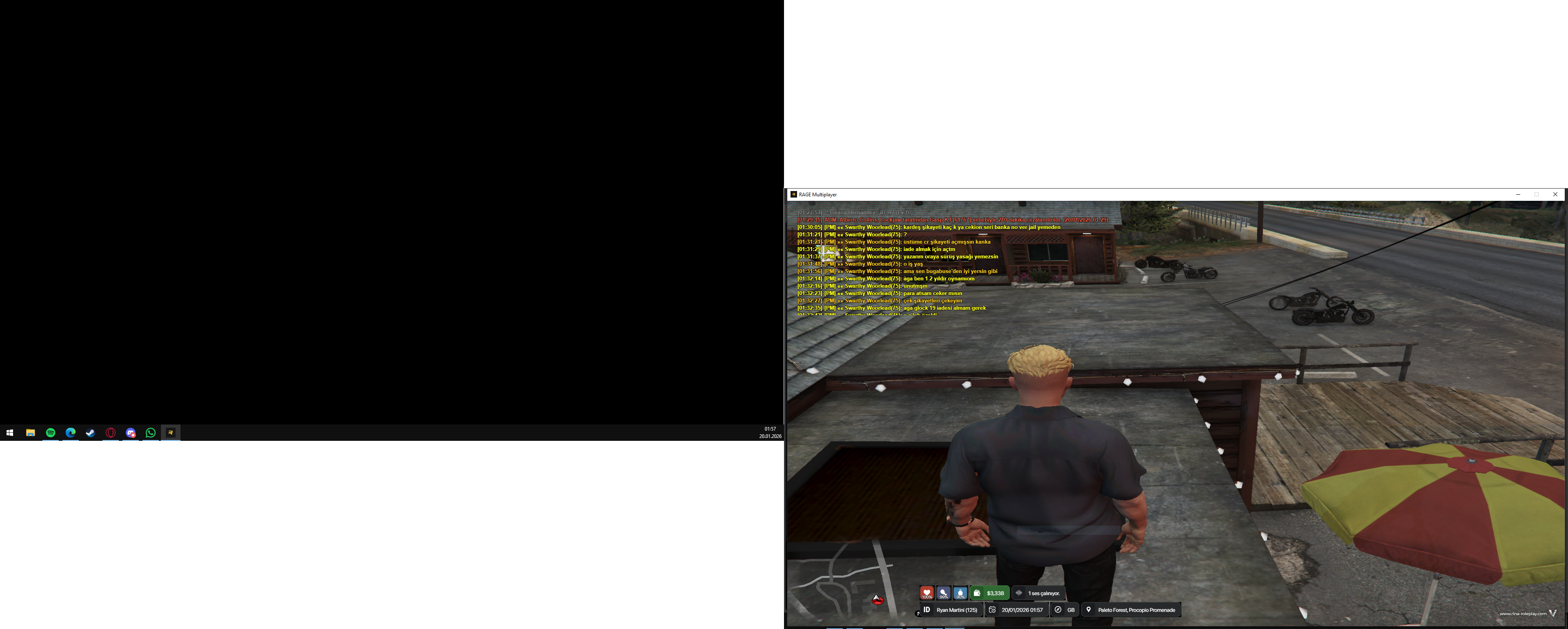Click the compass icon in HUD

tap(1058, 609)
